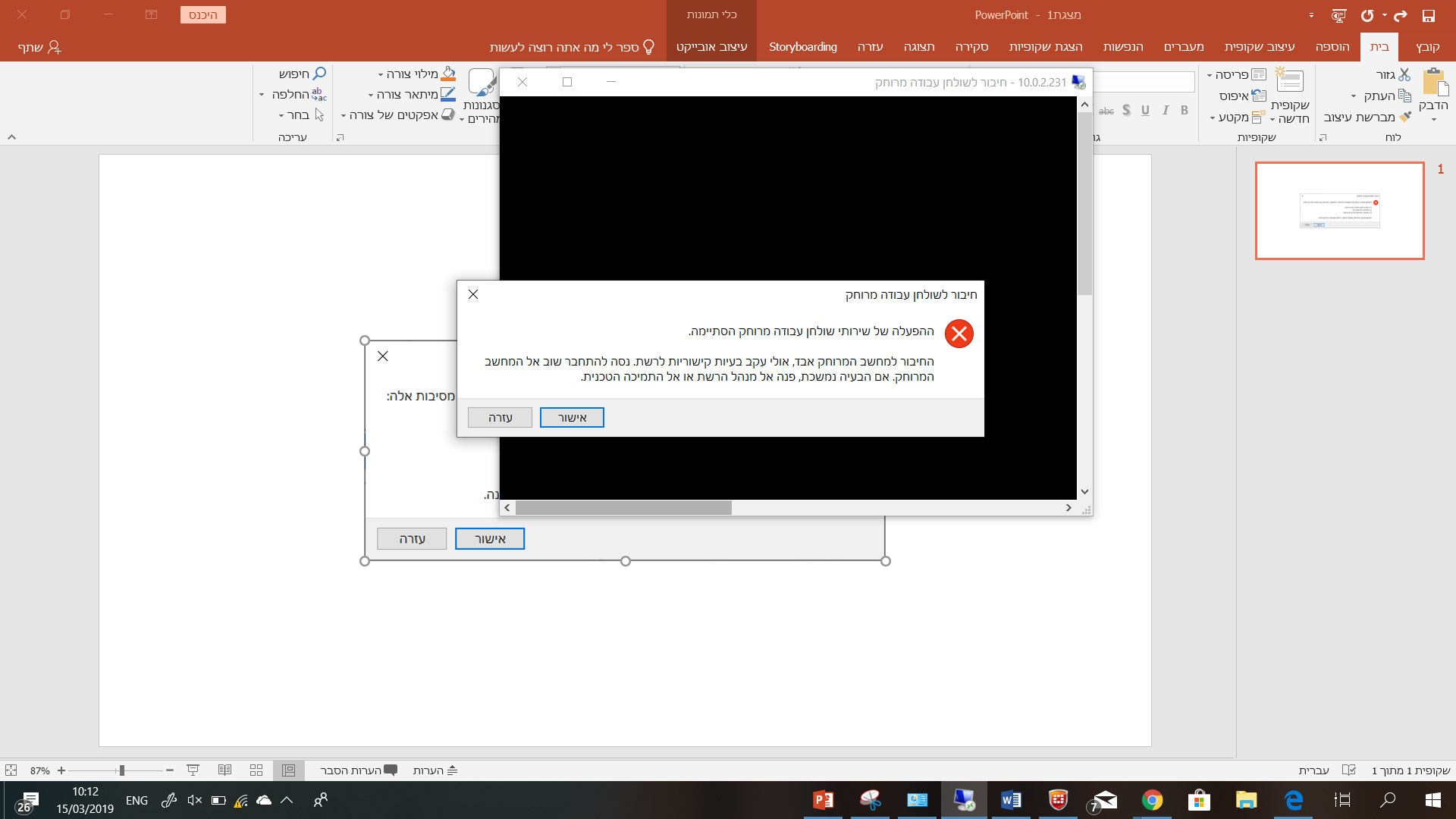Toggle comments pane (הערות הסבר)
Viewport: 1456px width, 819px height.
359,770
